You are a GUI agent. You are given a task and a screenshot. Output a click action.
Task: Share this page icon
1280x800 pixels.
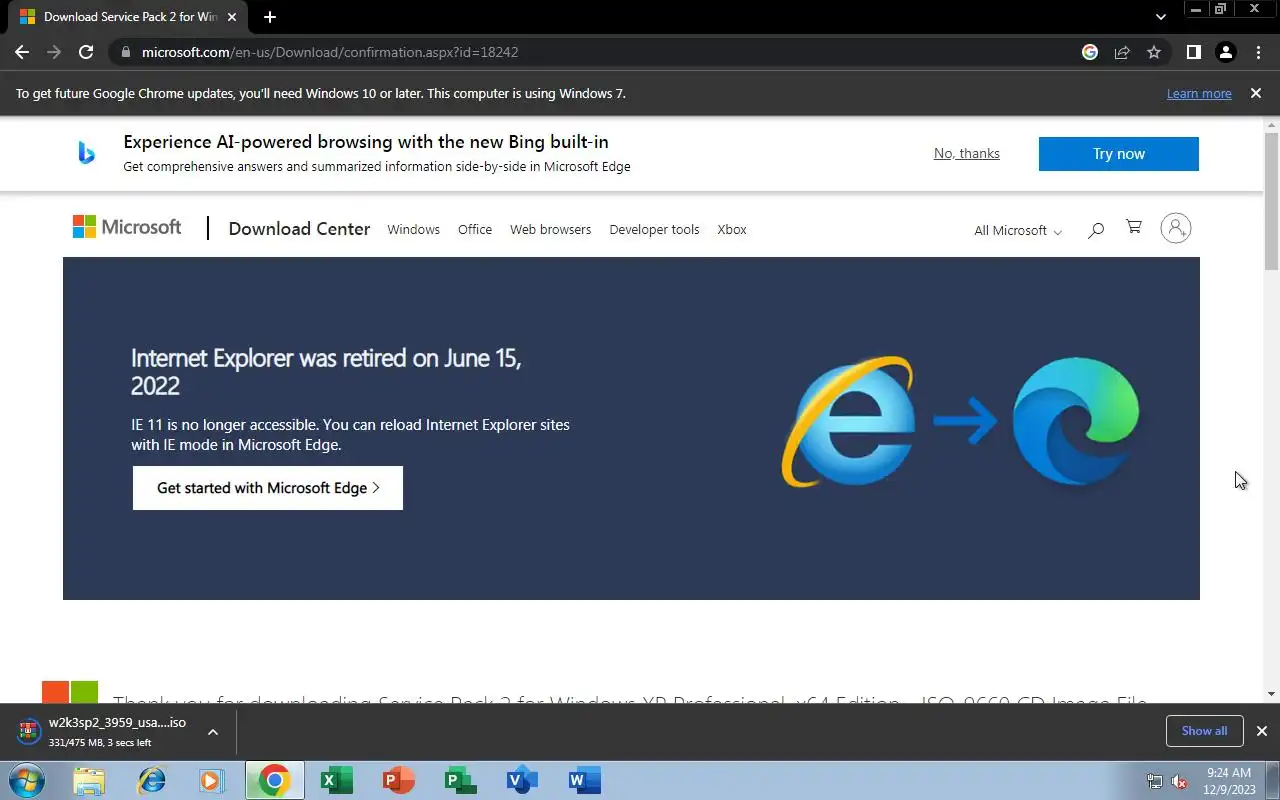1122,52
